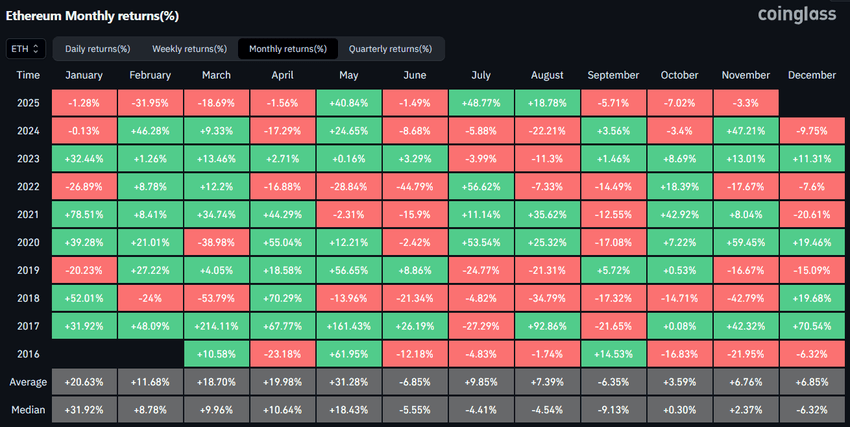Click the Median row label
Viewport: 850px width, 427px height.
point(28,410)
